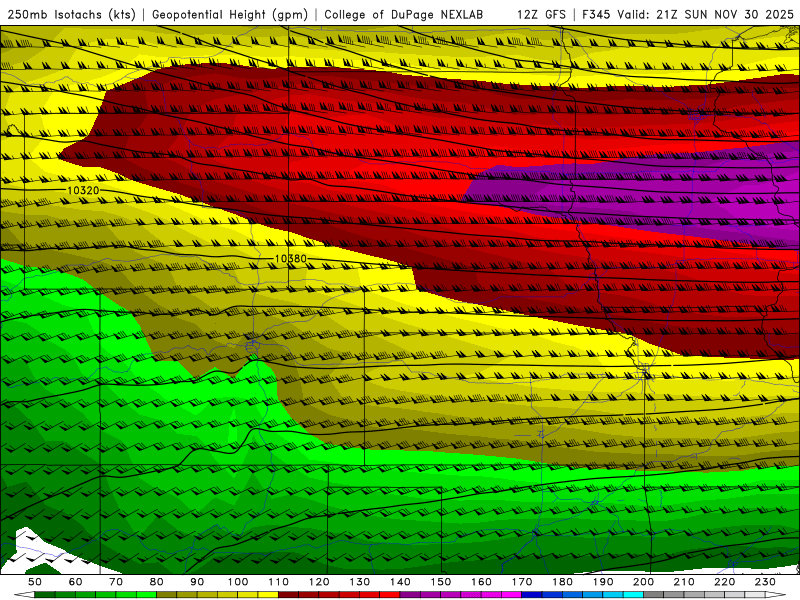This screenshot has height=600, width=800.
Task: Click the "Geopotential Height (gpm)" header label
Action: [230, 15]
